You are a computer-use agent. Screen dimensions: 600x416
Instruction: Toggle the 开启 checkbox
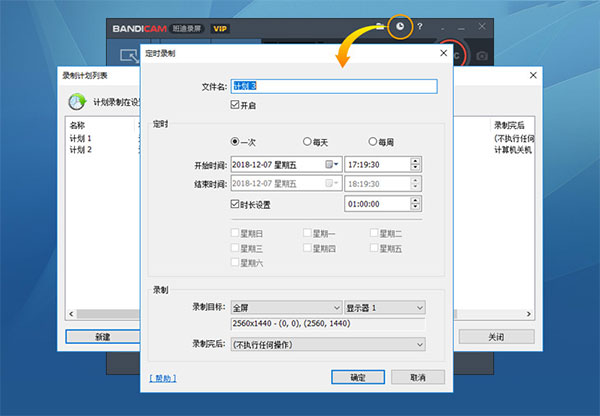(235, 104)
